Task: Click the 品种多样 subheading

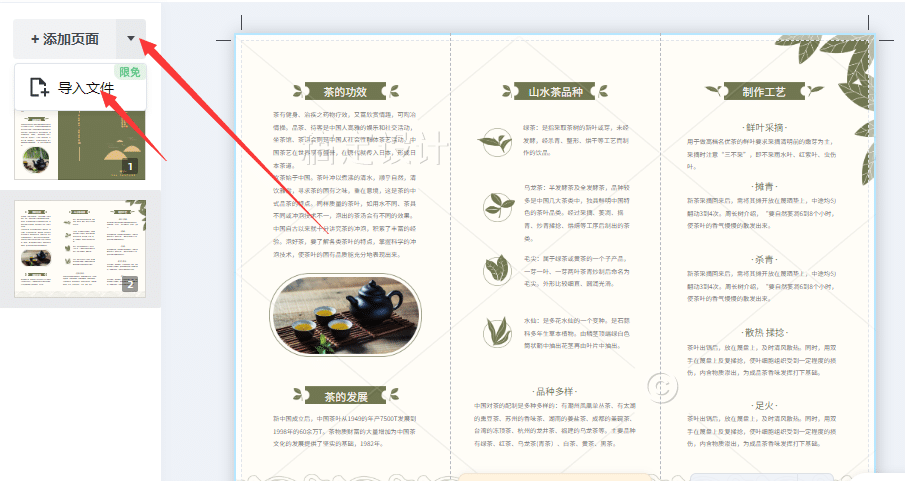Action: pos(555,391)
